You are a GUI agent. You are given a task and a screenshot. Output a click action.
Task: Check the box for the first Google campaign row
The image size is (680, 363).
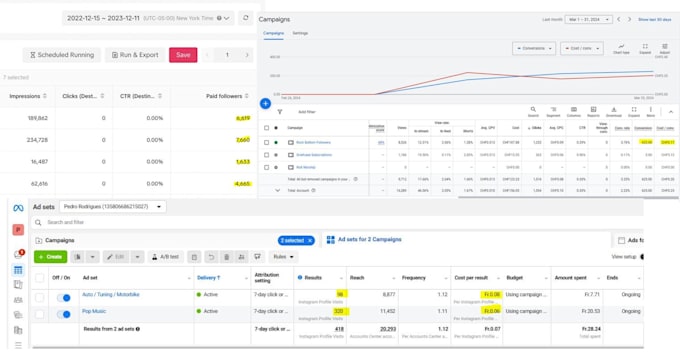[266, 142]
